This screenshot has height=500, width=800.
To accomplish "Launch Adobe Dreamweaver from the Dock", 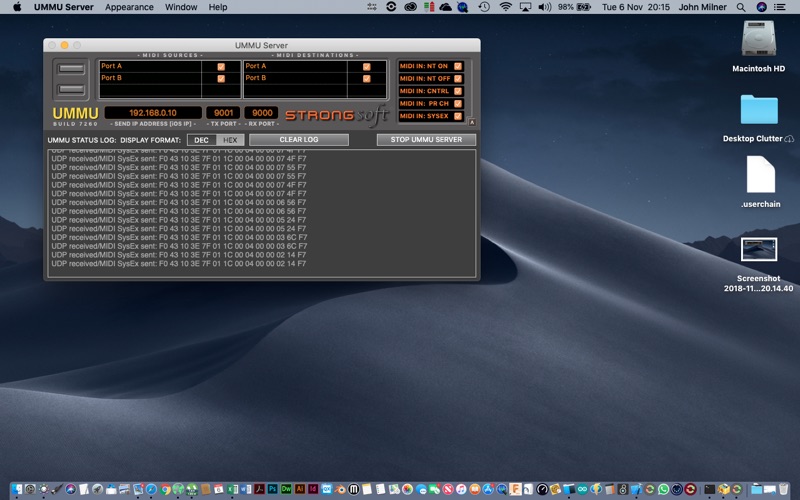I will tap(286, 489).
